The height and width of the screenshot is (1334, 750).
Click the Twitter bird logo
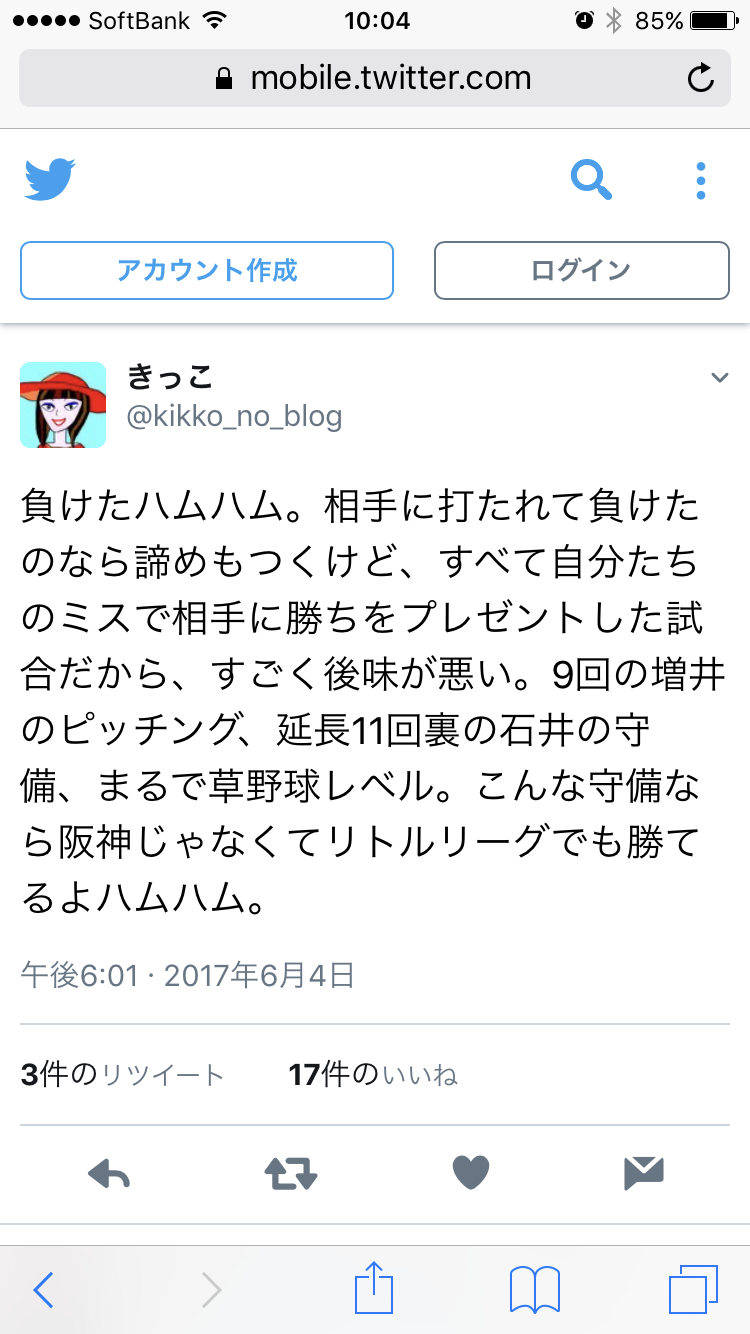tap(50, 180)
